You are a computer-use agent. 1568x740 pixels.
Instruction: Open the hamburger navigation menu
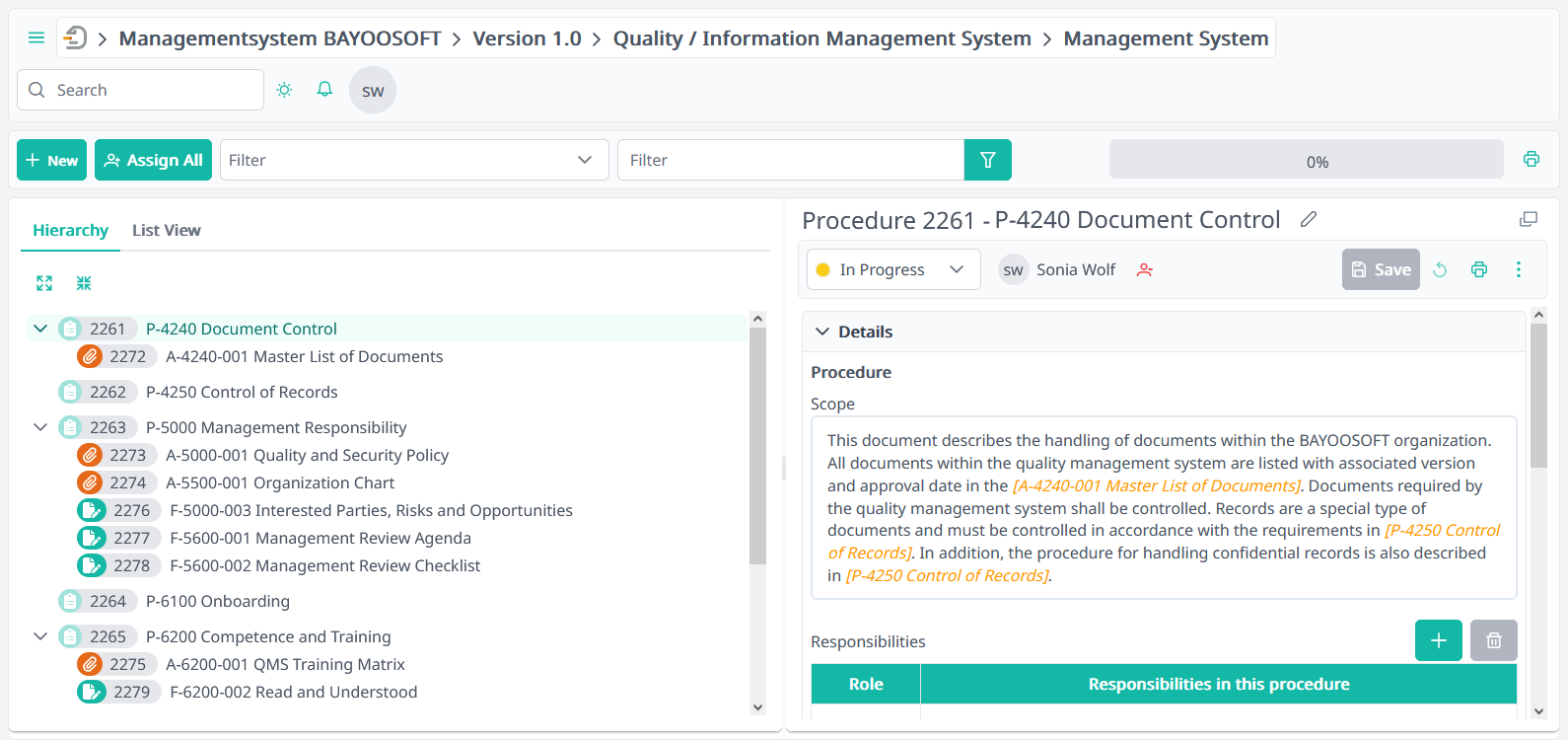[x=36, y=37]
